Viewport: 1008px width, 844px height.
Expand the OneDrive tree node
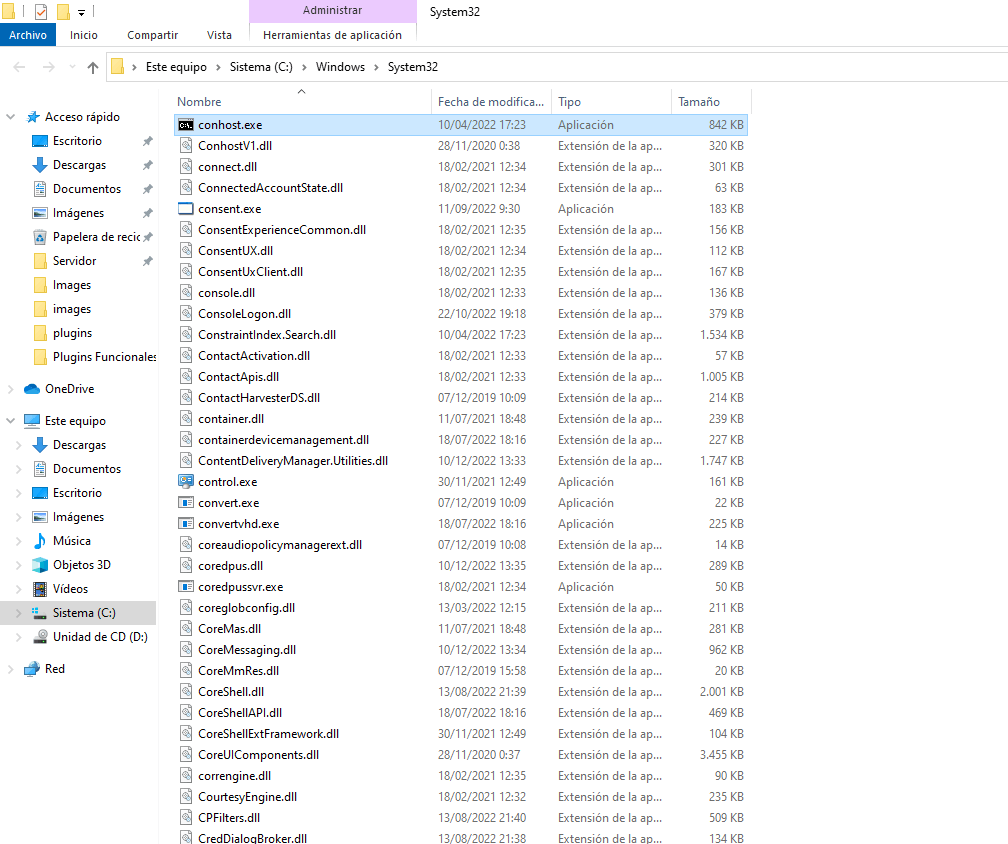pyautogui.click(x=10, y=389)
